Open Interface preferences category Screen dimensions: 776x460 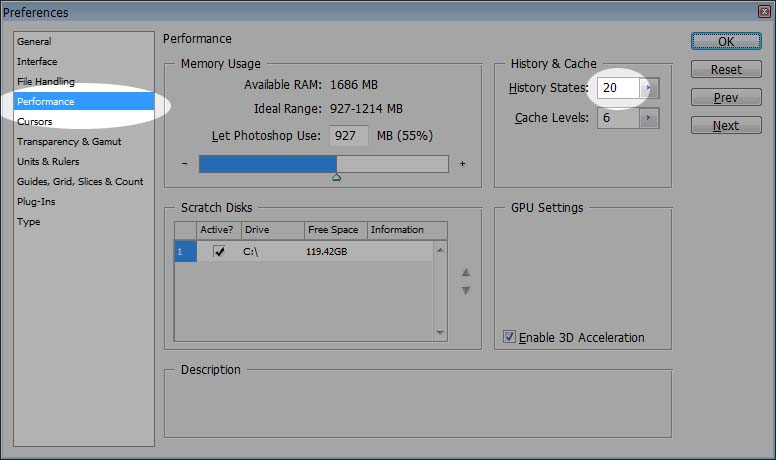[37, 62]
